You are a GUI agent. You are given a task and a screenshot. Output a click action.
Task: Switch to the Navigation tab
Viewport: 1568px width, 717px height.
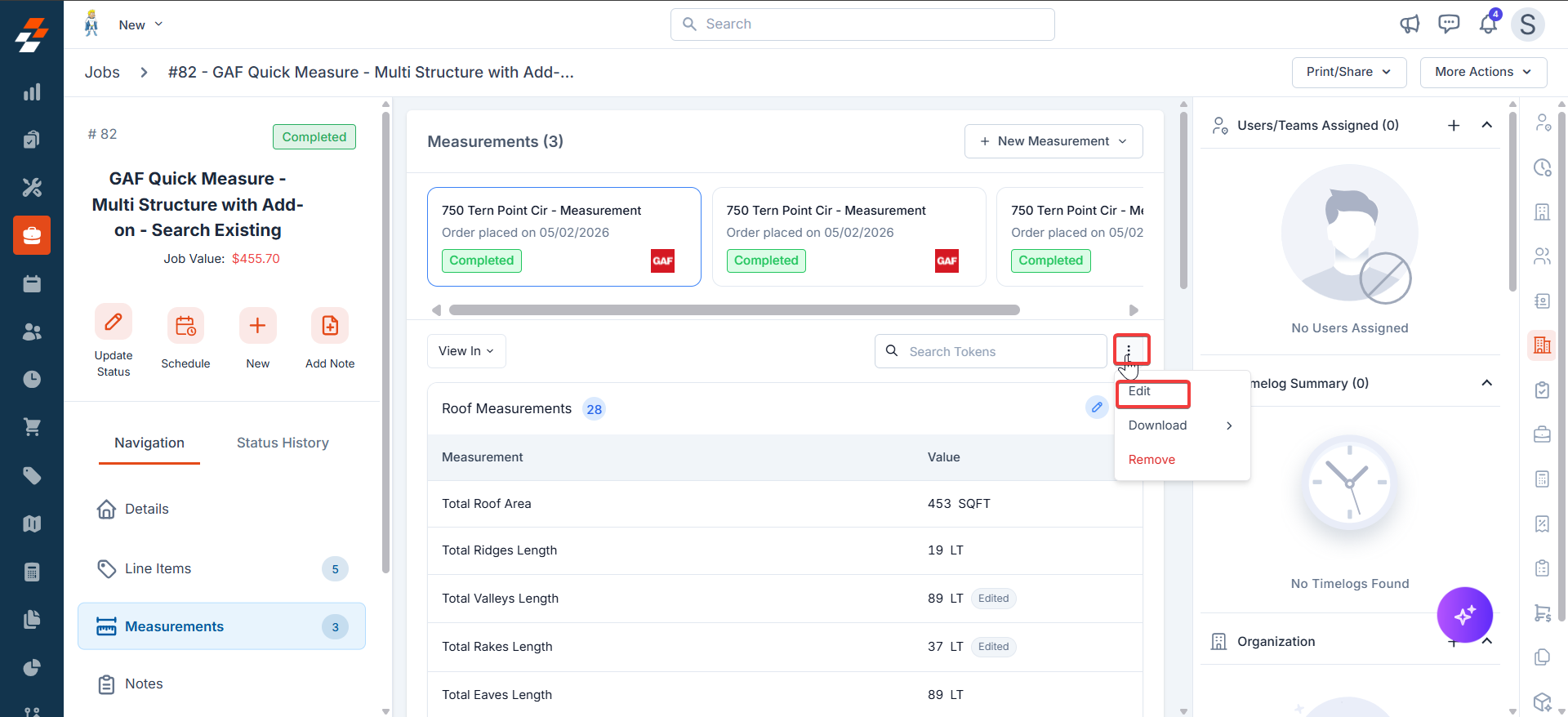pyautogui.click(x=149, y=443)
